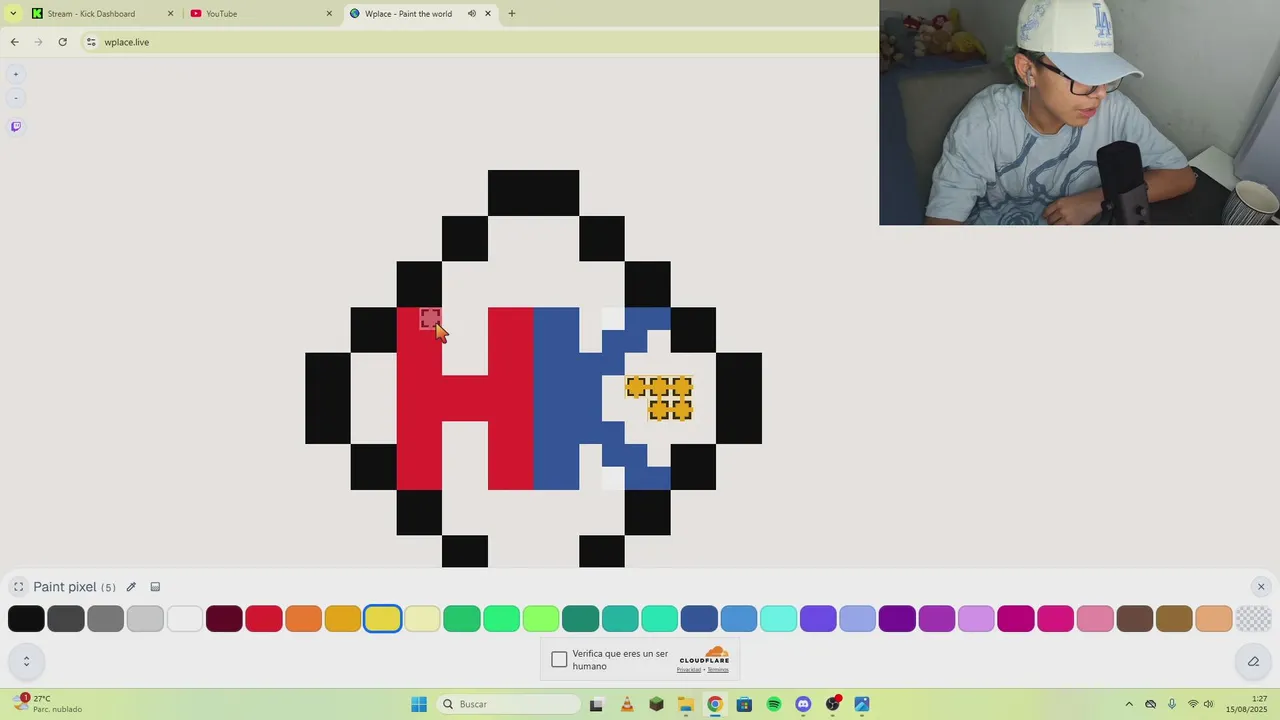Open the tab search dropdown arrow
Viewport: 1280px width, 720px height.
click(13, 13)
